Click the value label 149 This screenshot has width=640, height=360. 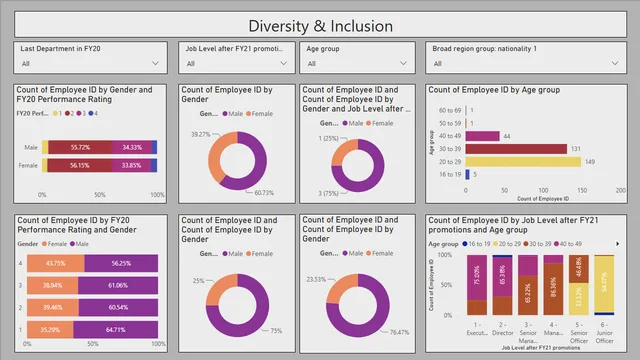[590, 162]
